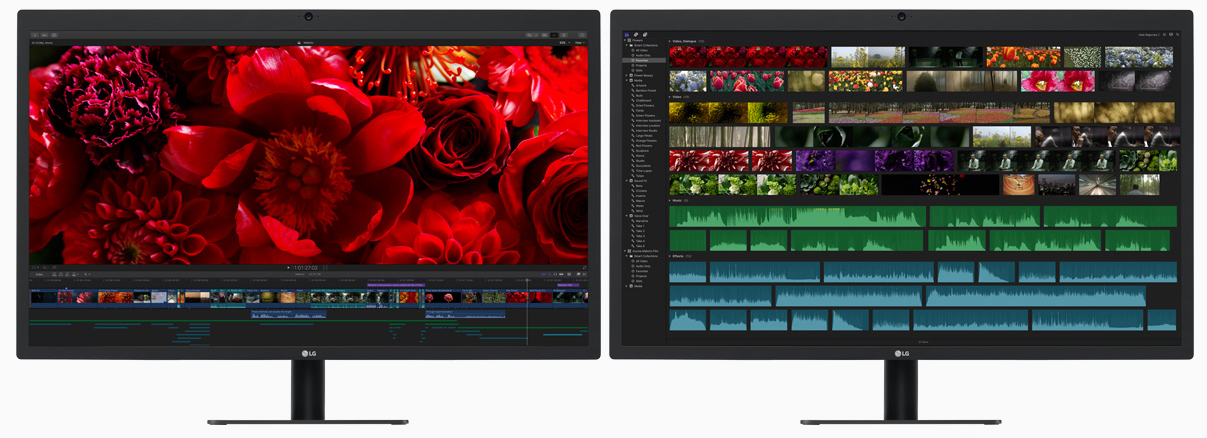The width and height of the screenshot is (1207, 438).
Task: Collapse the Sound FX event
Action: coord(627,180)
